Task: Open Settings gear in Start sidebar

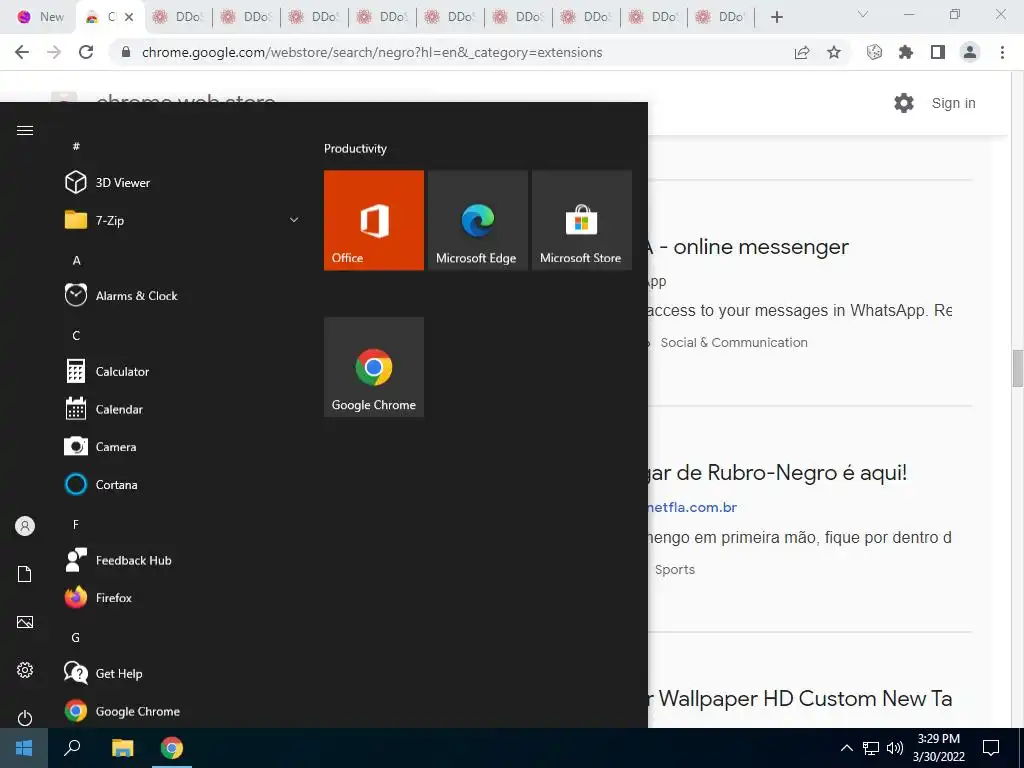Action: click(x=25, y=670)
